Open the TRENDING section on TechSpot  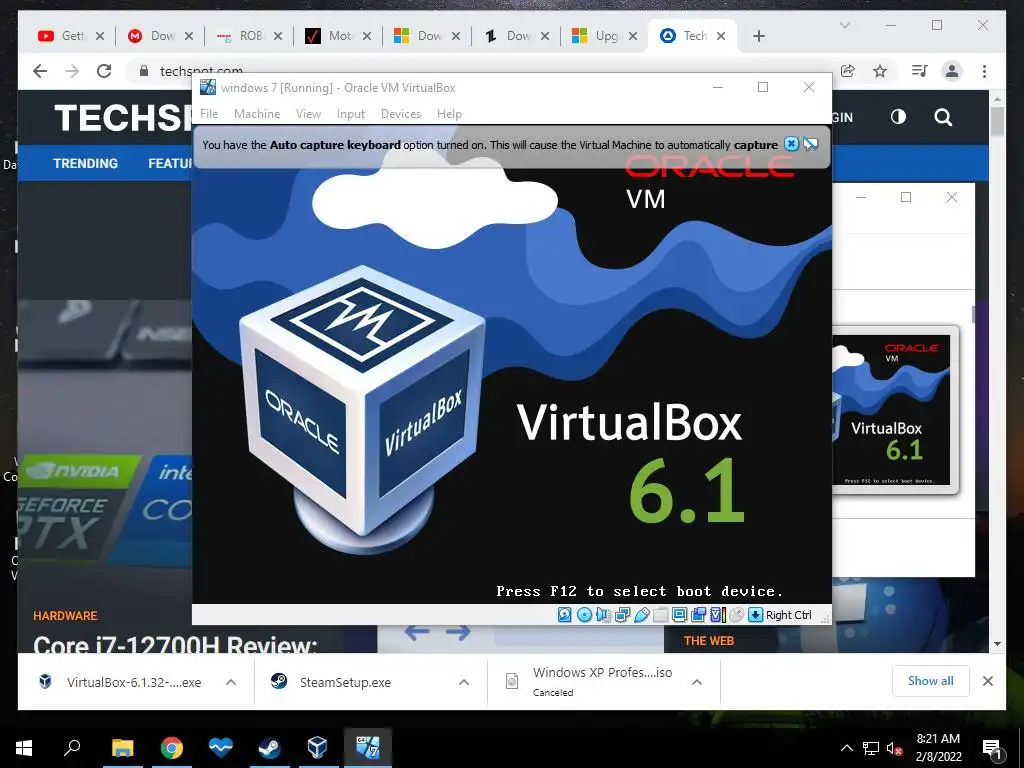click(86, 163)
